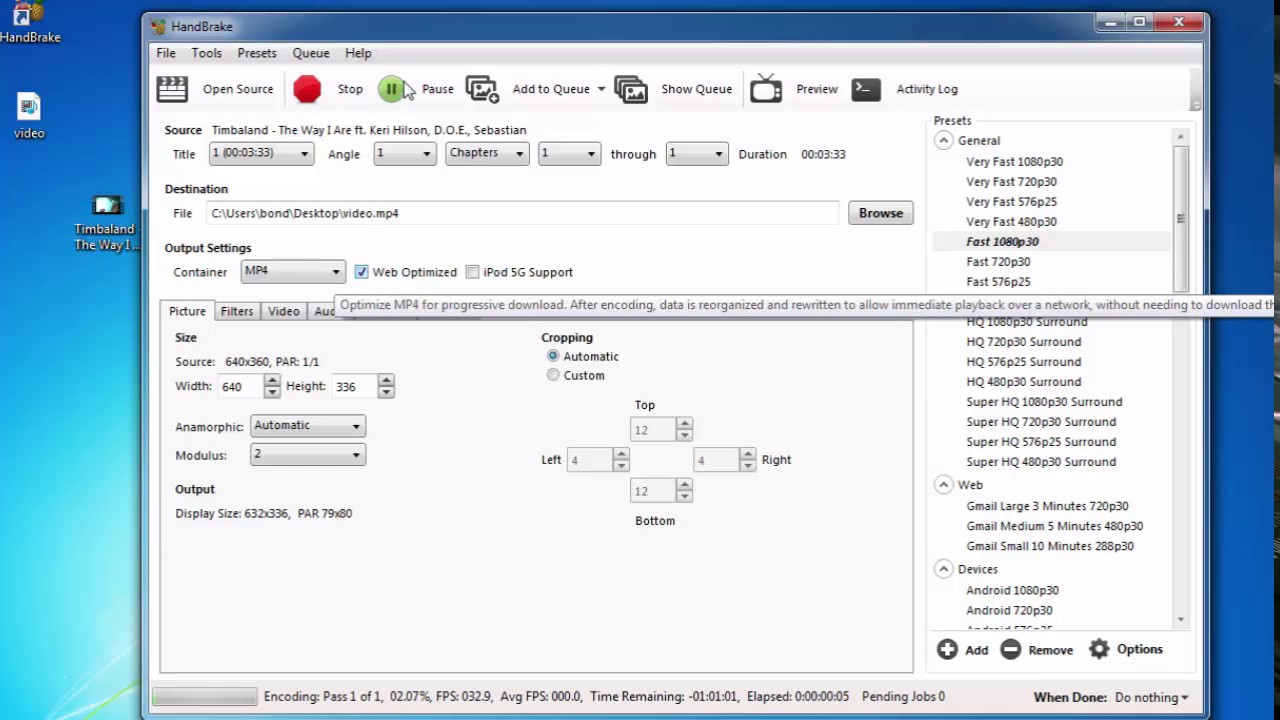Click the plus Add preset icon
The height and width of the screenshot is (720, 1280).
[946, 649]
